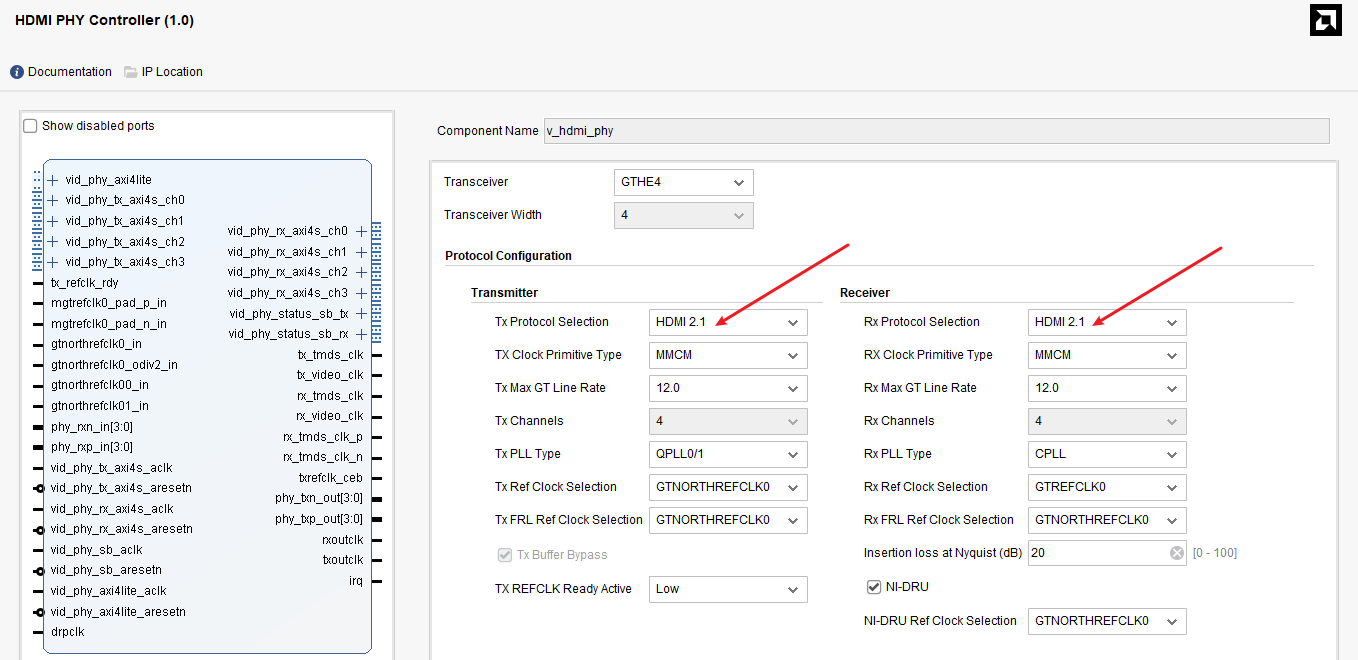Image resolution: width=1358 pixels, height=660 pixels.
Task: Click the Tx Buffer Bypass checkbox
Action: pos(504,555)
